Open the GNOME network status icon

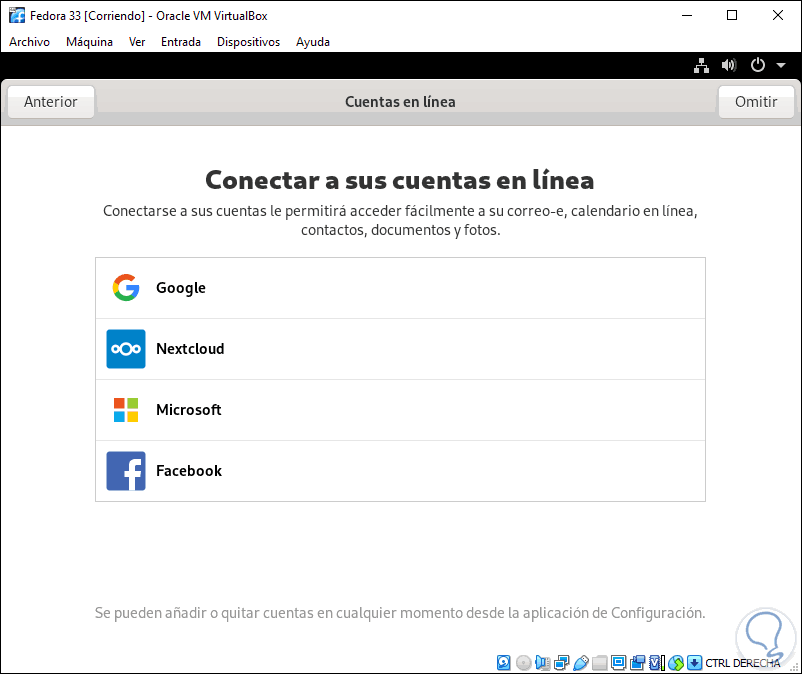point(701,65)
